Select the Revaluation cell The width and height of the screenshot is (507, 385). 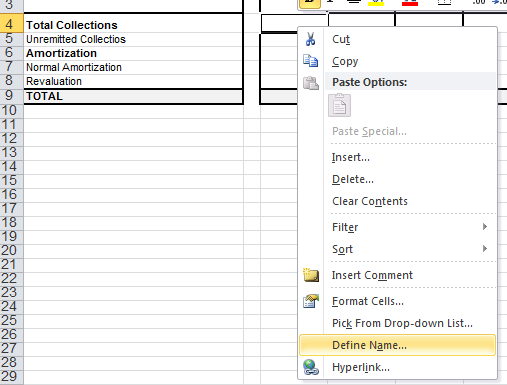click(x=133, y=81)
